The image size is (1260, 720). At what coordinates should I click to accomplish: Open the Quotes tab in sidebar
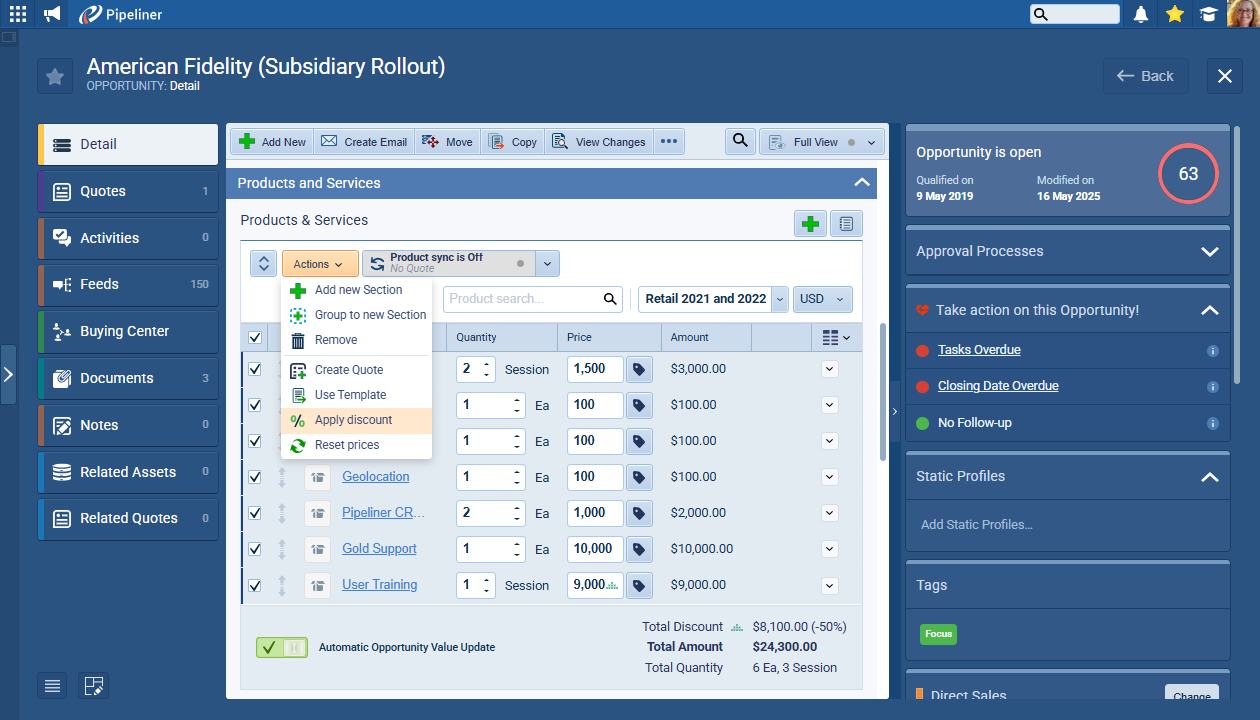coord(128,191)
